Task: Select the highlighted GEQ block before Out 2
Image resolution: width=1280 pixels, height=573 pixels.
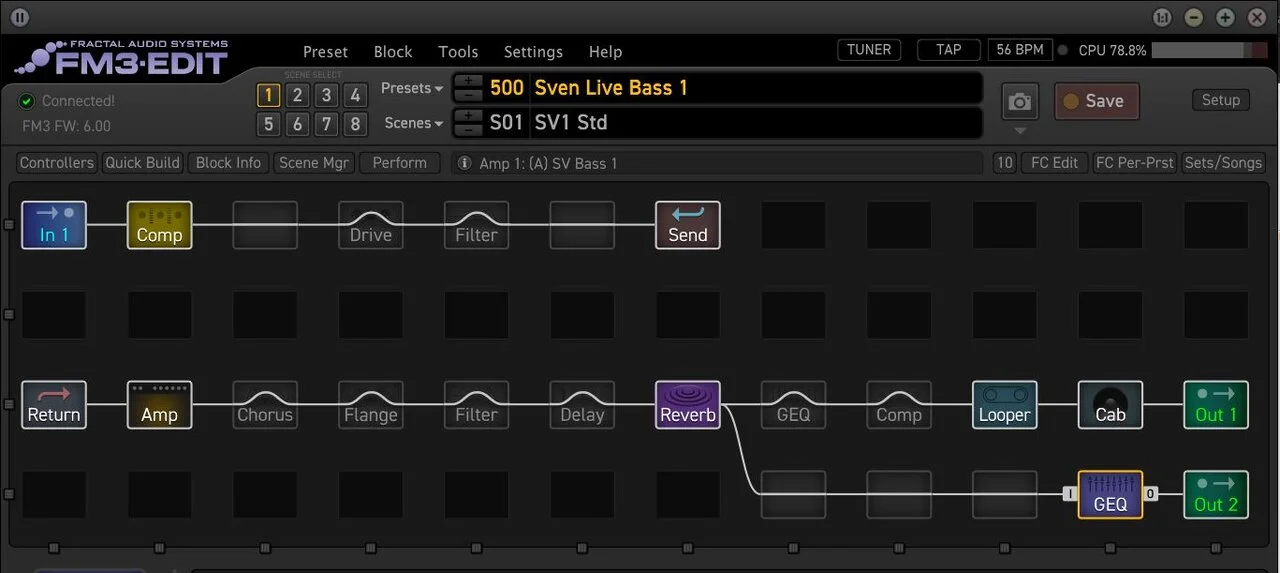Action: pos(1110,495)
